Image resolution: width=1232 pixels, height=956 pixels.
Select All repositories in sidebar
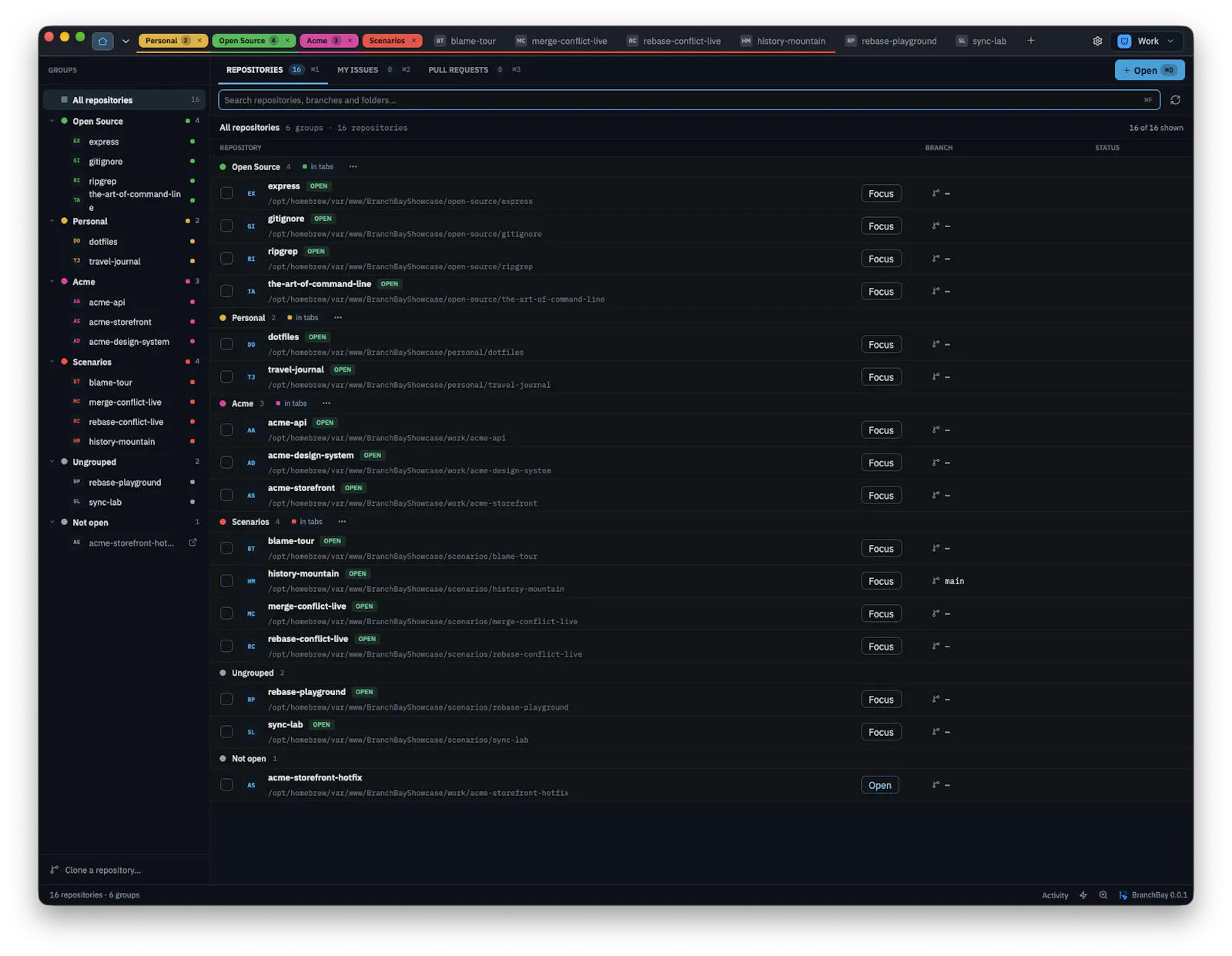click(125, 100)
